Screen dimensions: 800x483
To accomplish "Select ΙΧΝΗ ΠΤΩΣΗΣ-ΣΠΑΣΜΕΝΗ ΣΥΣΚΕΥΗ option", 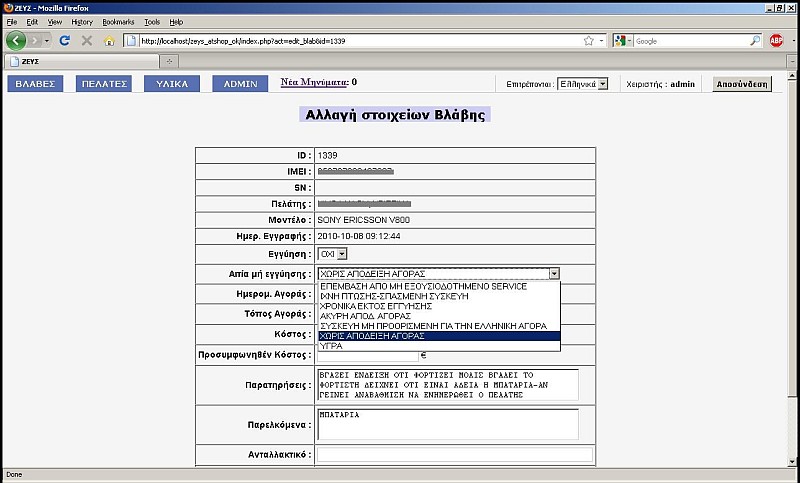I will click(439, 296).
